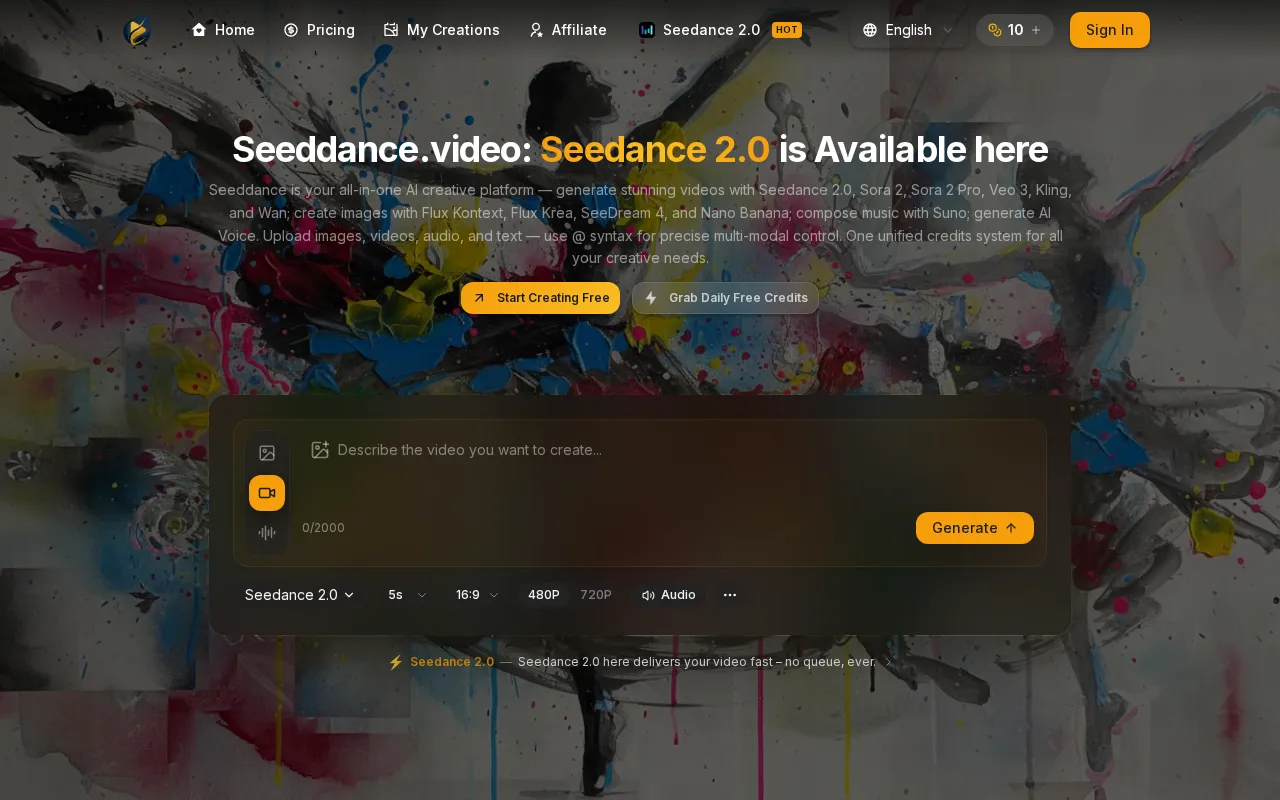Select 720P resolution
The image size is (1280, 800).
tap(596, 595)
